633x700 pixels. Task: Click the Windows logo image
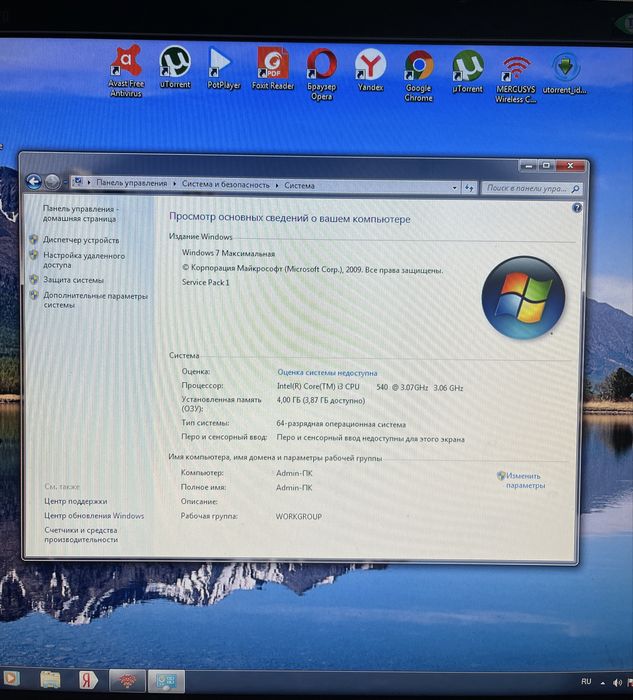[523, 297]
